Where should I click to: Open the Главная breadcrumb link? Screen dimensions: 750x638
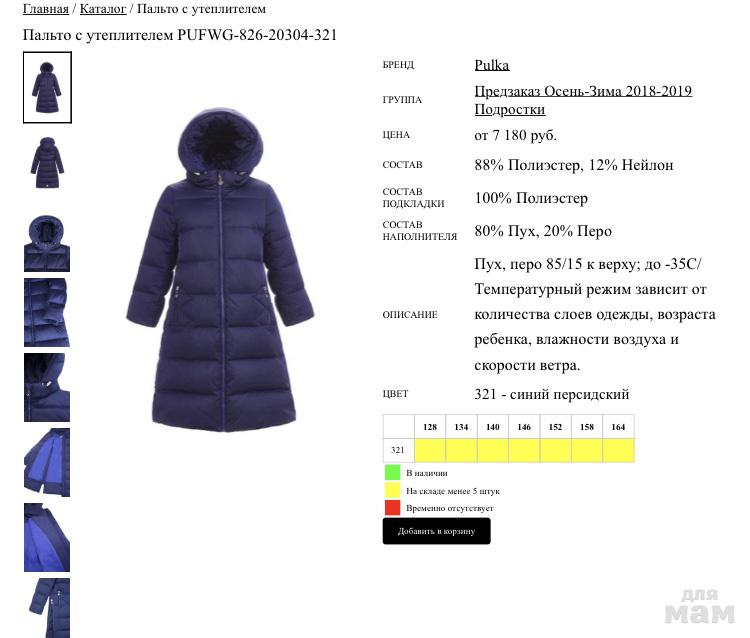(46, 9)
